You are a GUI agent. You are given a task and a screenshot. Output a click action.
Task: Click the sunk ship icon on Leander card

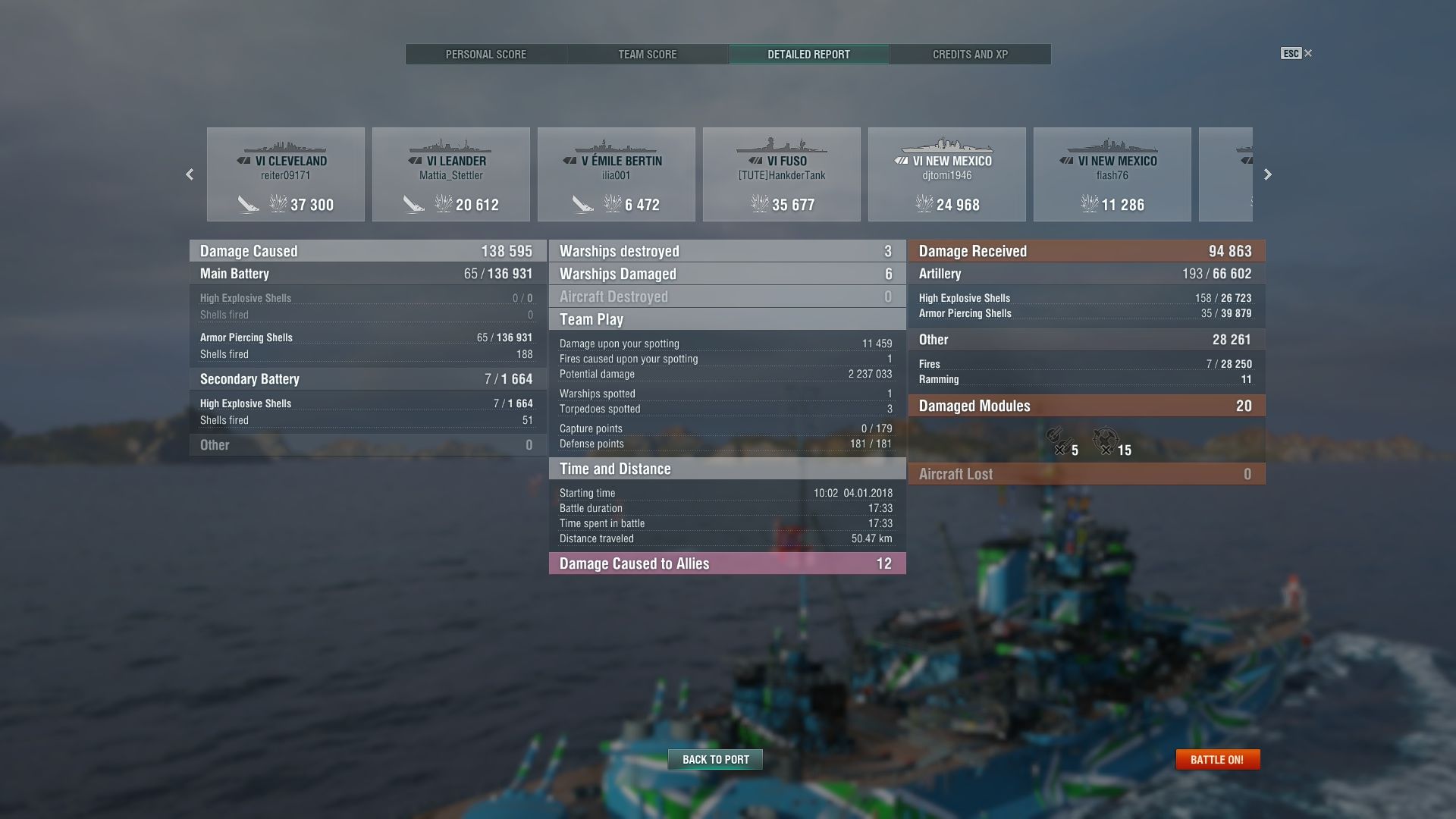[x=413, y=204]
